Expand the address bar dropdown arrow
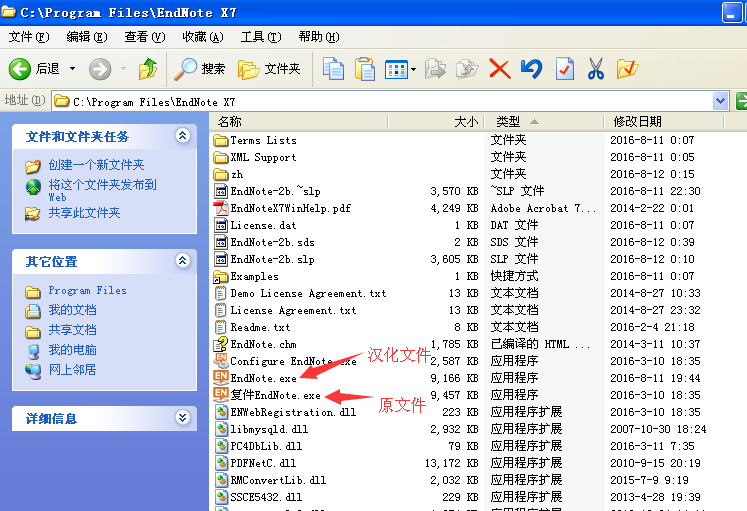This screenshot has width=747, height=511. [x=720, y=101]
